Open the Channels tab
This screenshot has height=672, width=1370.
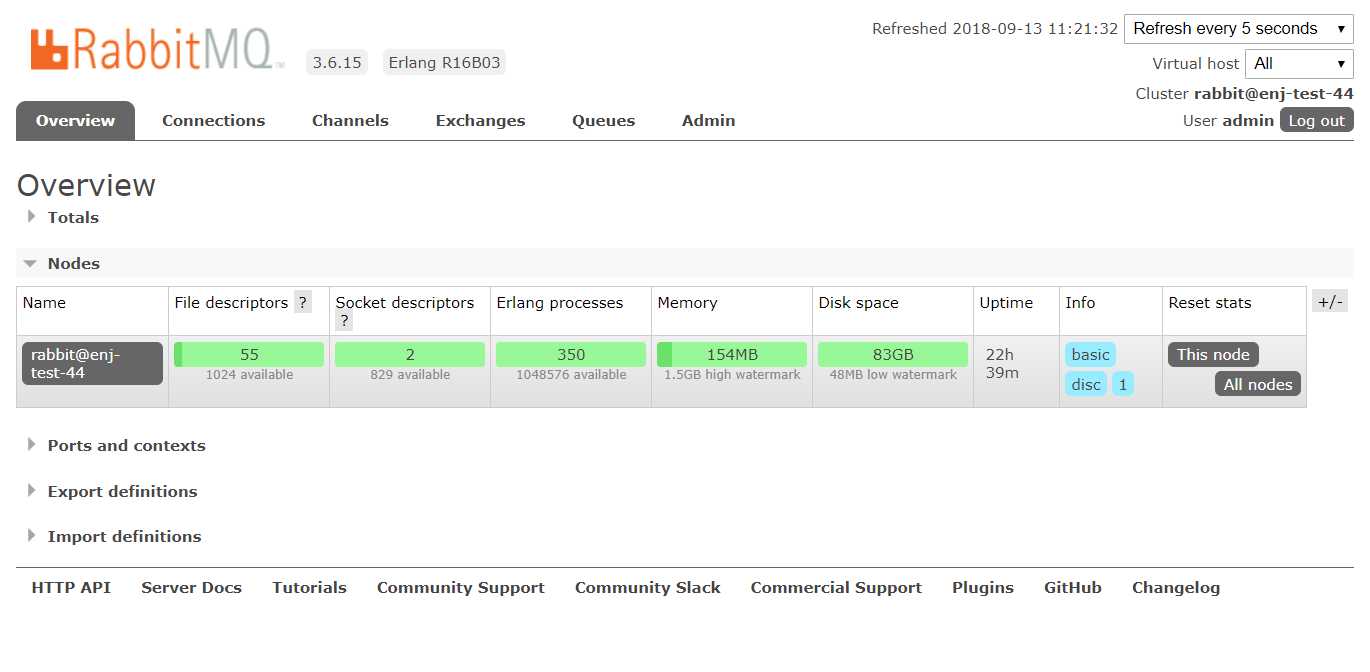point(350,120)
